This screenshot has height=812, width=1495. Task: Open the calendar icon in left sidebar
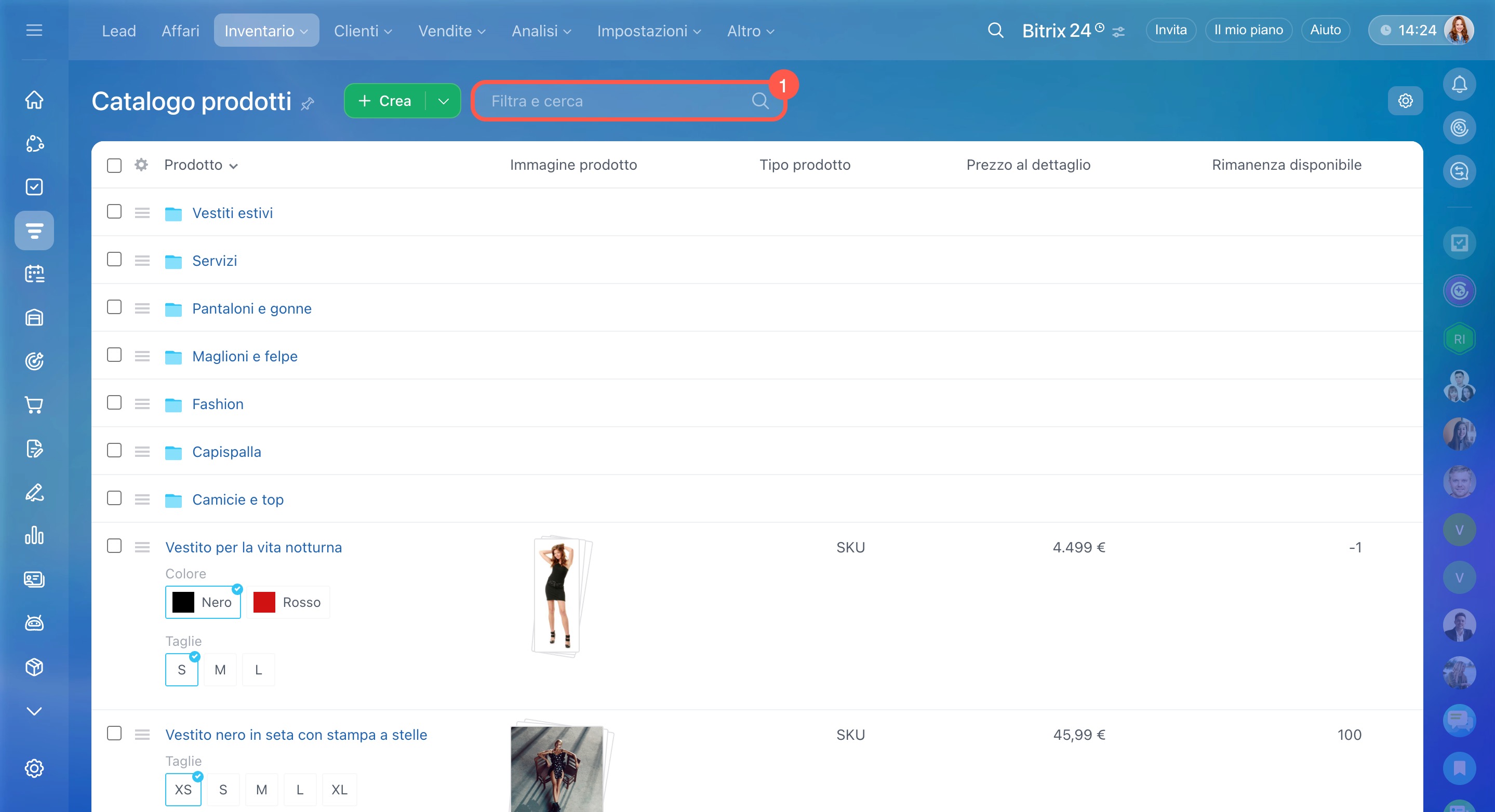coord(34,274)
